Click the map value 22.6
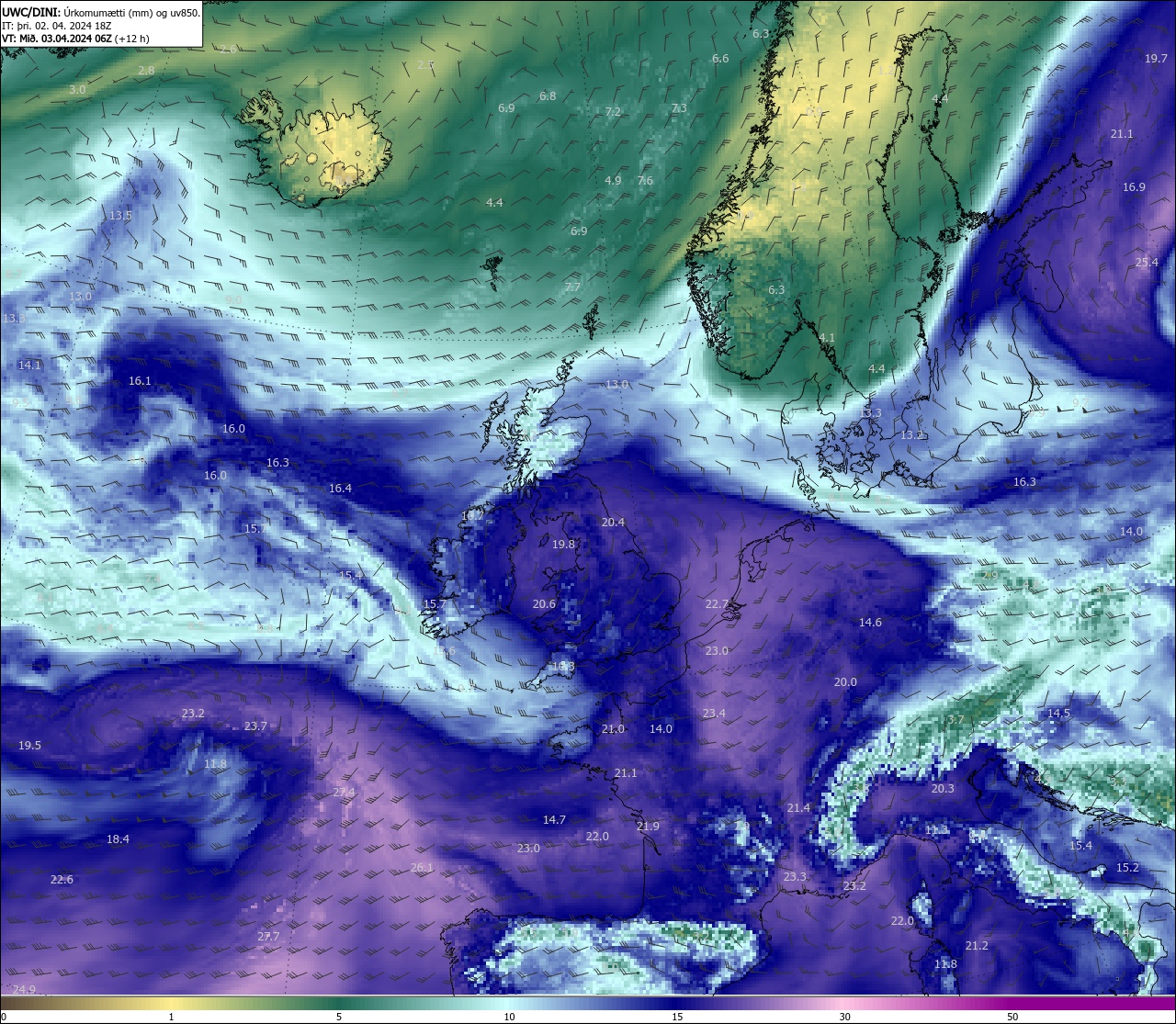Image resolution: width=1176 pixels, height=1024 pixels. pyautogui.click(x=62, y=880)
